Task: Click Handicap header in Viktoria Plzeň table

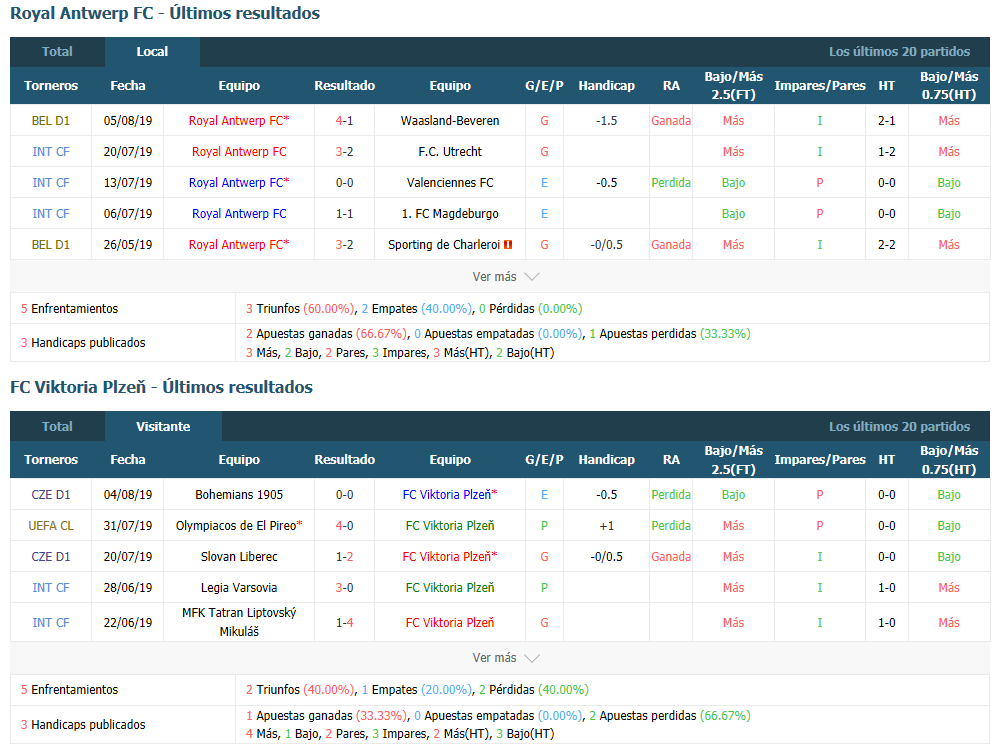Action: point(607,459)
